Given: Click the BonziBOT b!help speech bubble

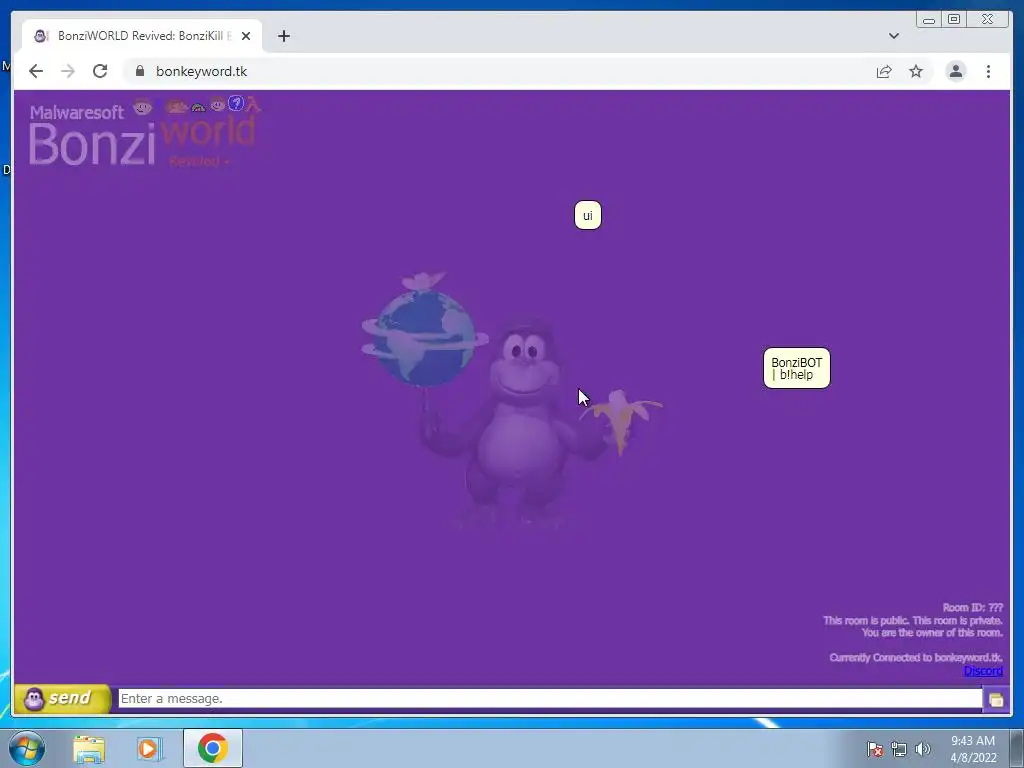Looking at the screenshot, I should pos(797,368).
